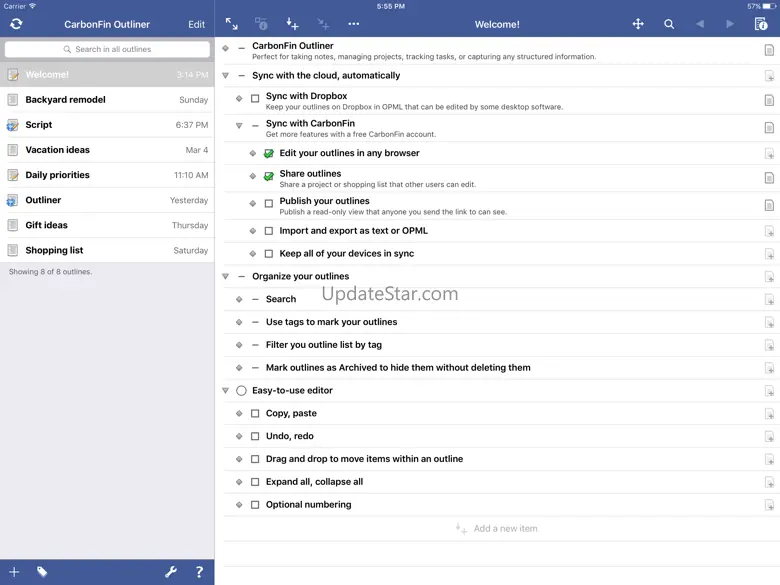Tap the diamond handle beside CarbonFin Outliner

coord(225,48)
